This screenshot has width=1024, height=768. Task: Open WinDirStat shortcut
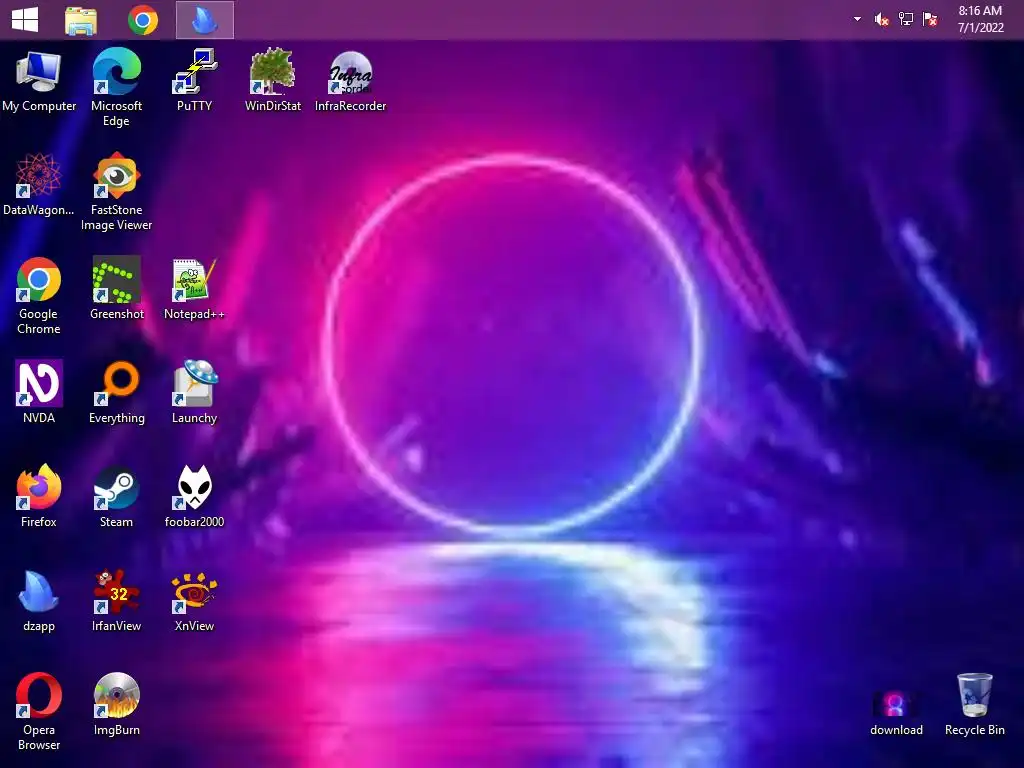click(x=272, y=81)
